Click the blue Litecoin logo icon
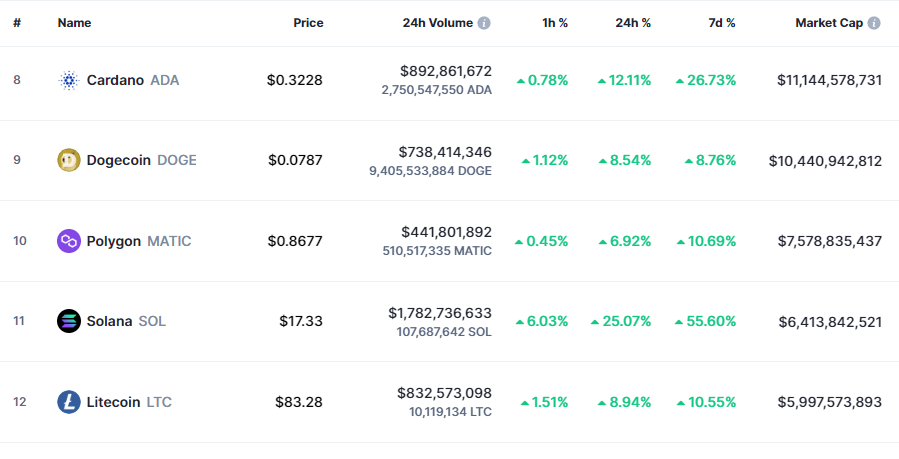The image size is (899, 459). [69, 402]
